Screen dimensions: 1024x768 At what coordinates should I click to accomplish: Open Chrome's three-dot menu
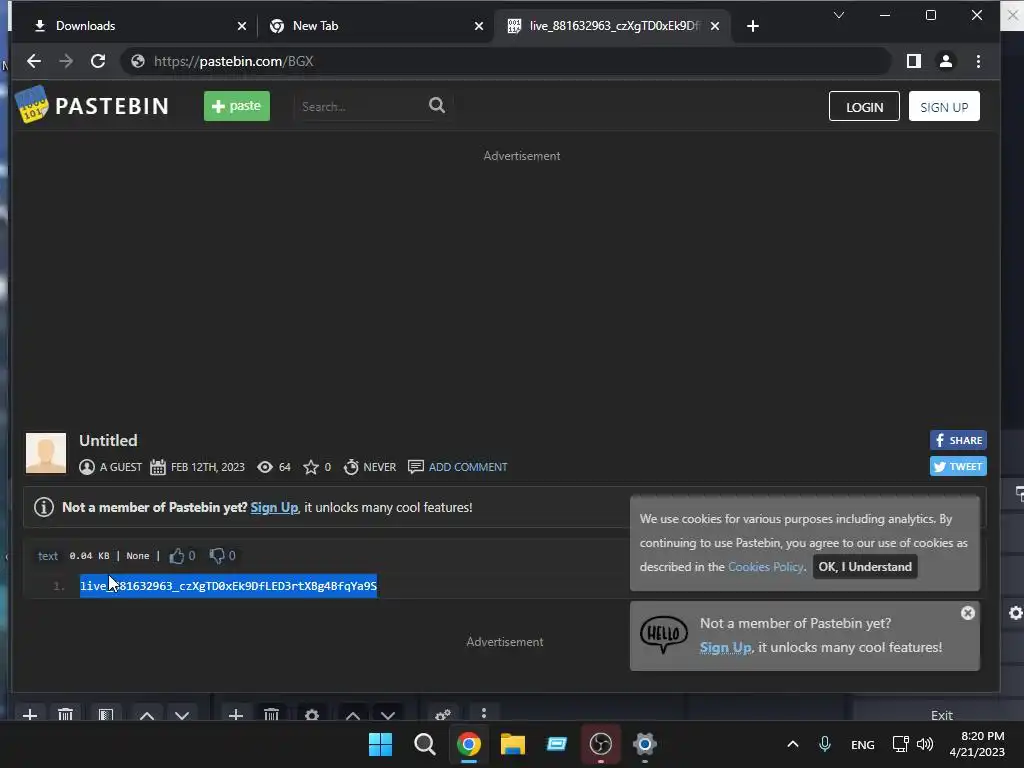click(x=978, y=61)
